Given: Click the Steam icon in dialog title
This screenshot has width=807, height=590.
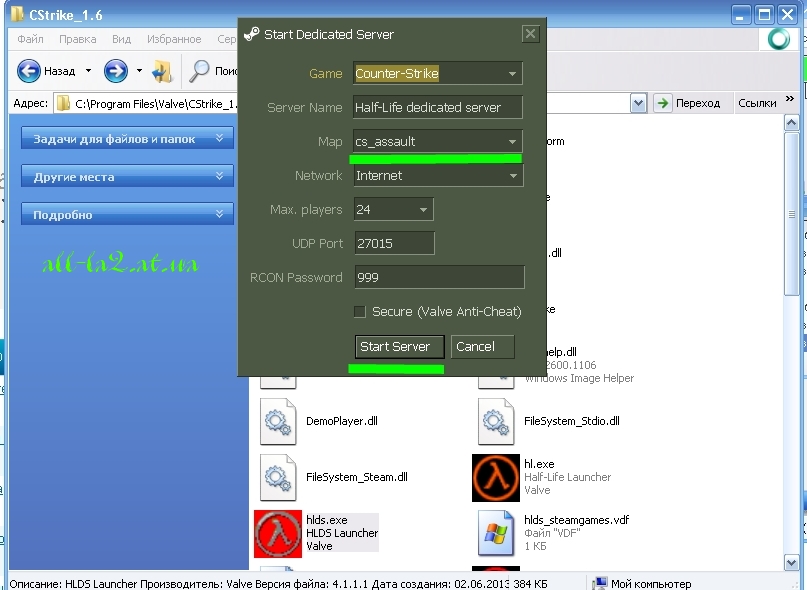Looking at the screenshot, I should (252, 34).
